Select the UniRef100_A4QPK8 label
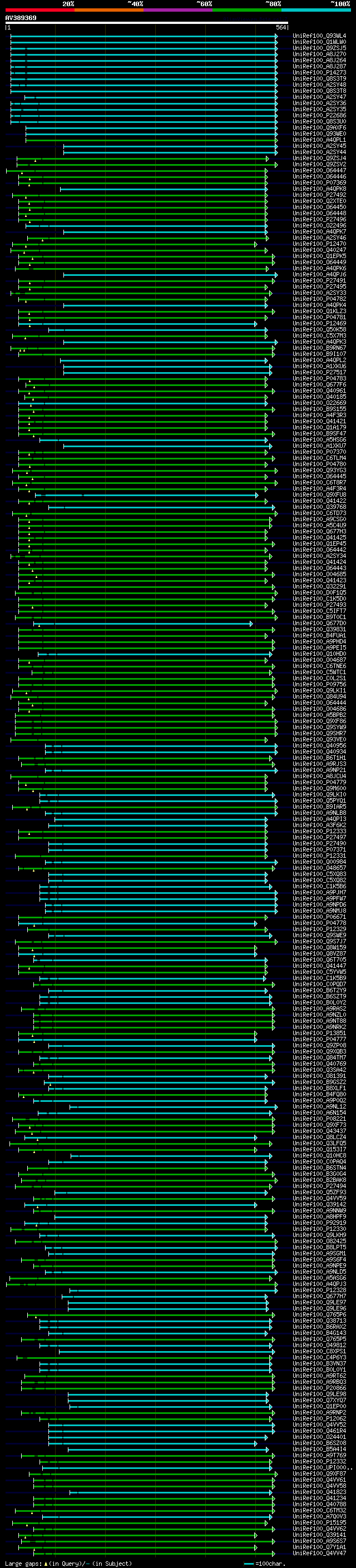The height and width of the screenshot is (1568, 356). tap(319, 189)
